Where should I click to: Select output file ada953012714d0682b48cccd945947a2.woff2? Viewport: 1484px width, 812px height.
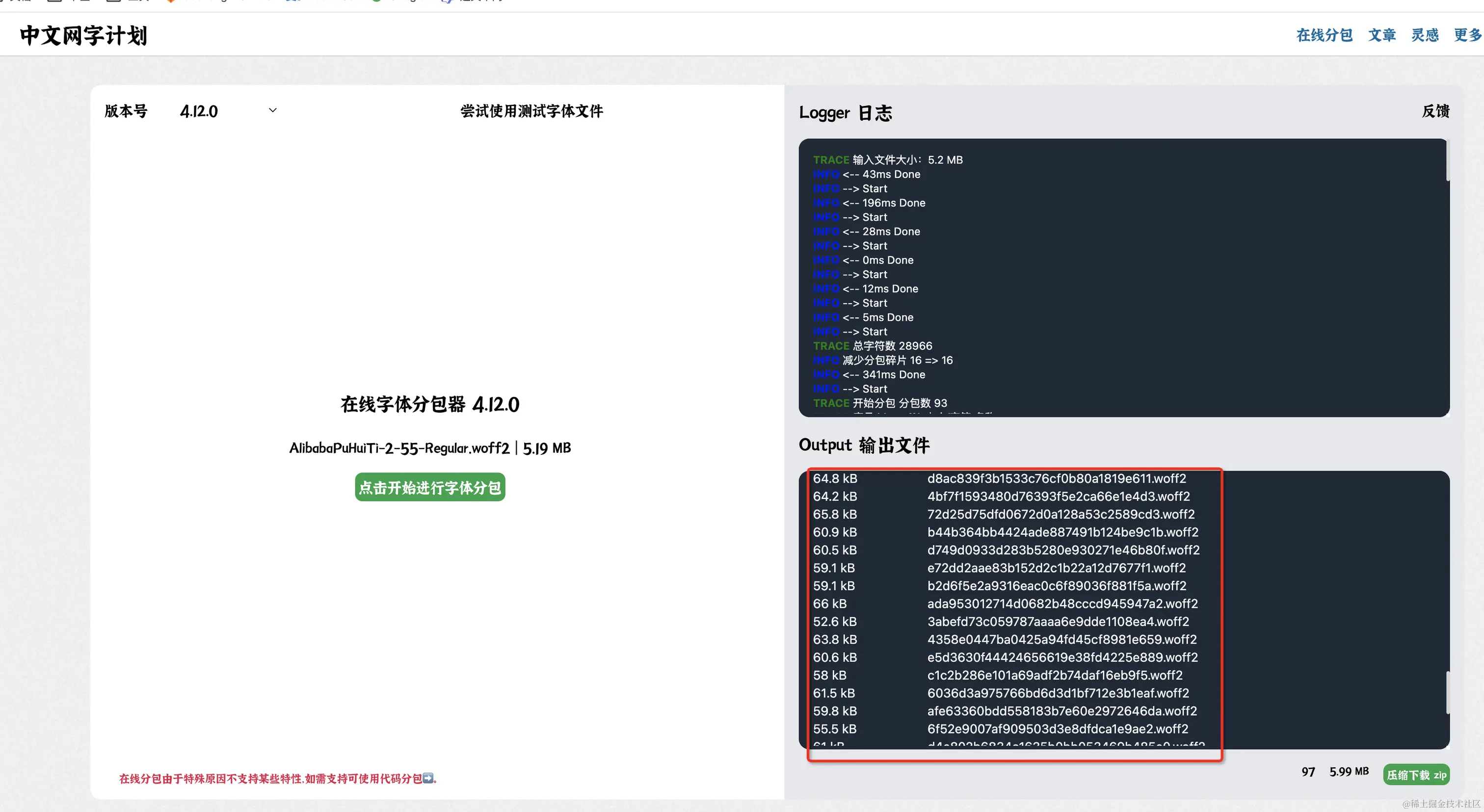1062,603
